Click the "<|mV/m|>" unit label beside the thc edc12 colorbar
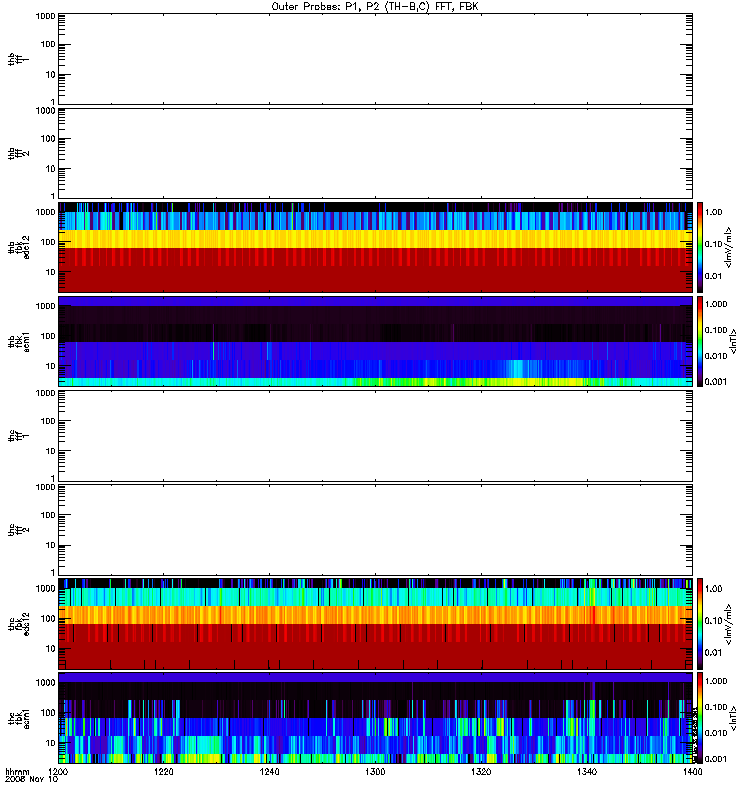 (729, 624)
